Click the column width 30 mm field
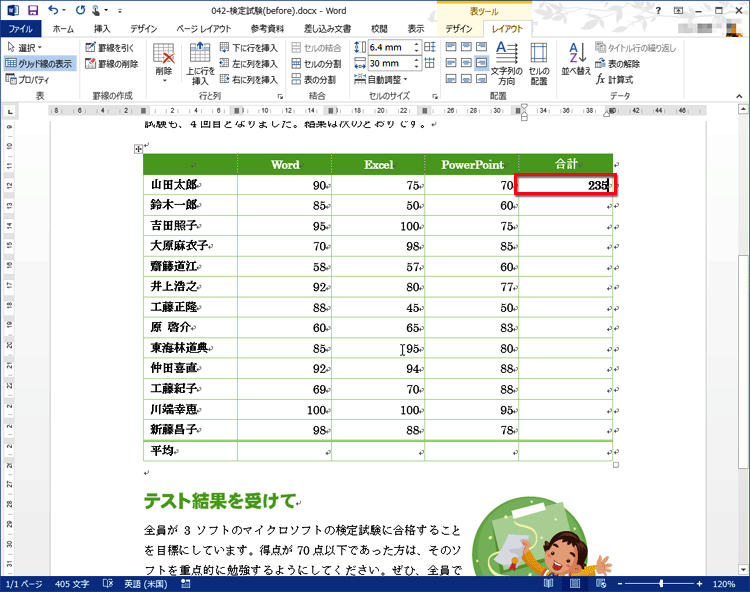The width and height of the screenshot is (750, 592). [x=390, y=63]
